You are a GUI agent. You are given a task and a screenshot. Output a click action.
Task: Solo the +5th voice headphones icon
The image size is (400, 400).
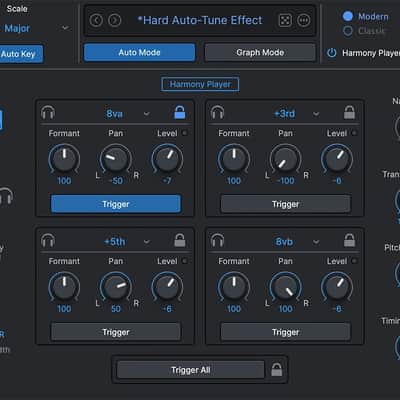48,240
